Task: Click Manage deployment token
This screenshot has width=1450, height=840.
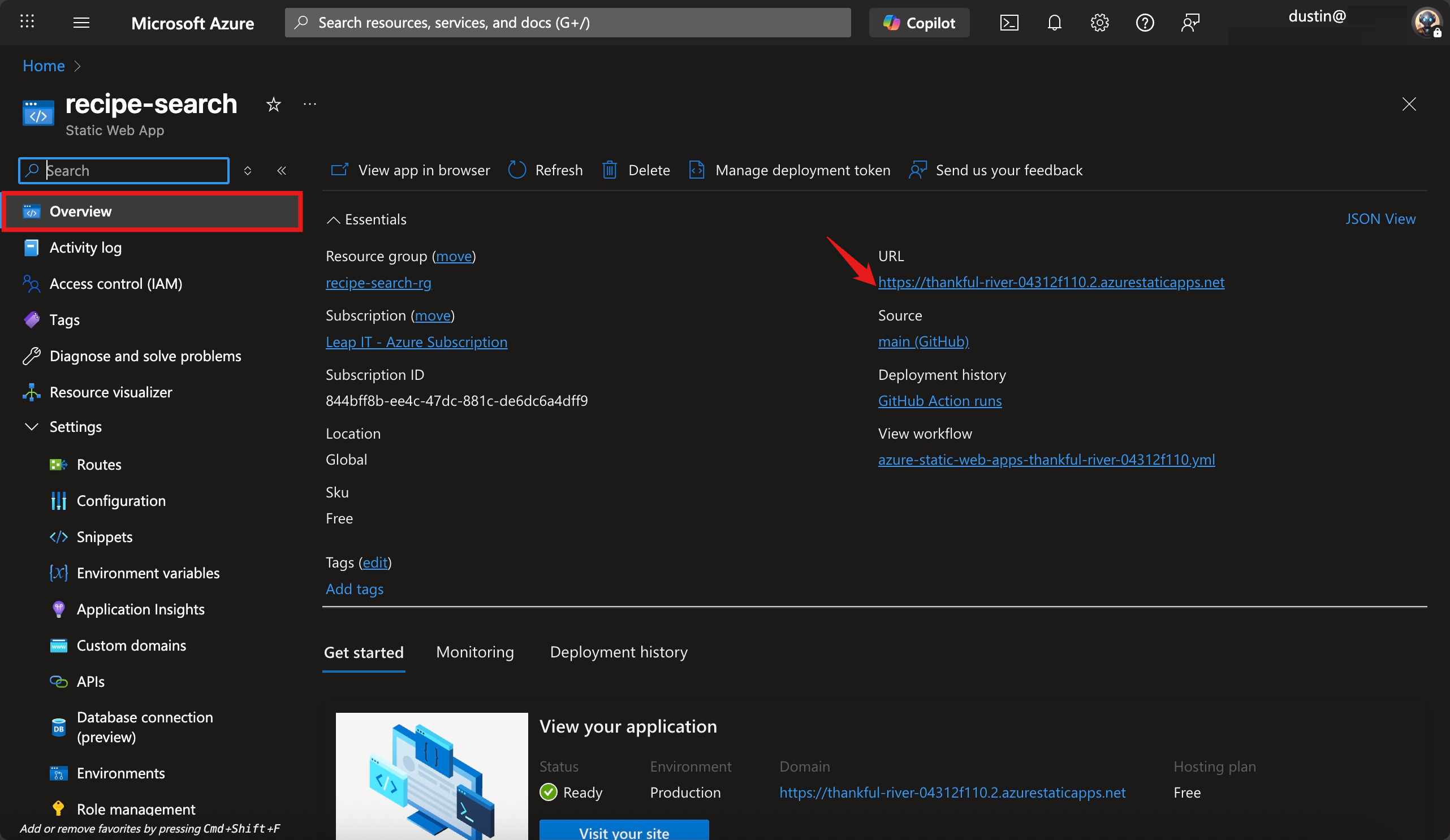Action: [802, 170]
